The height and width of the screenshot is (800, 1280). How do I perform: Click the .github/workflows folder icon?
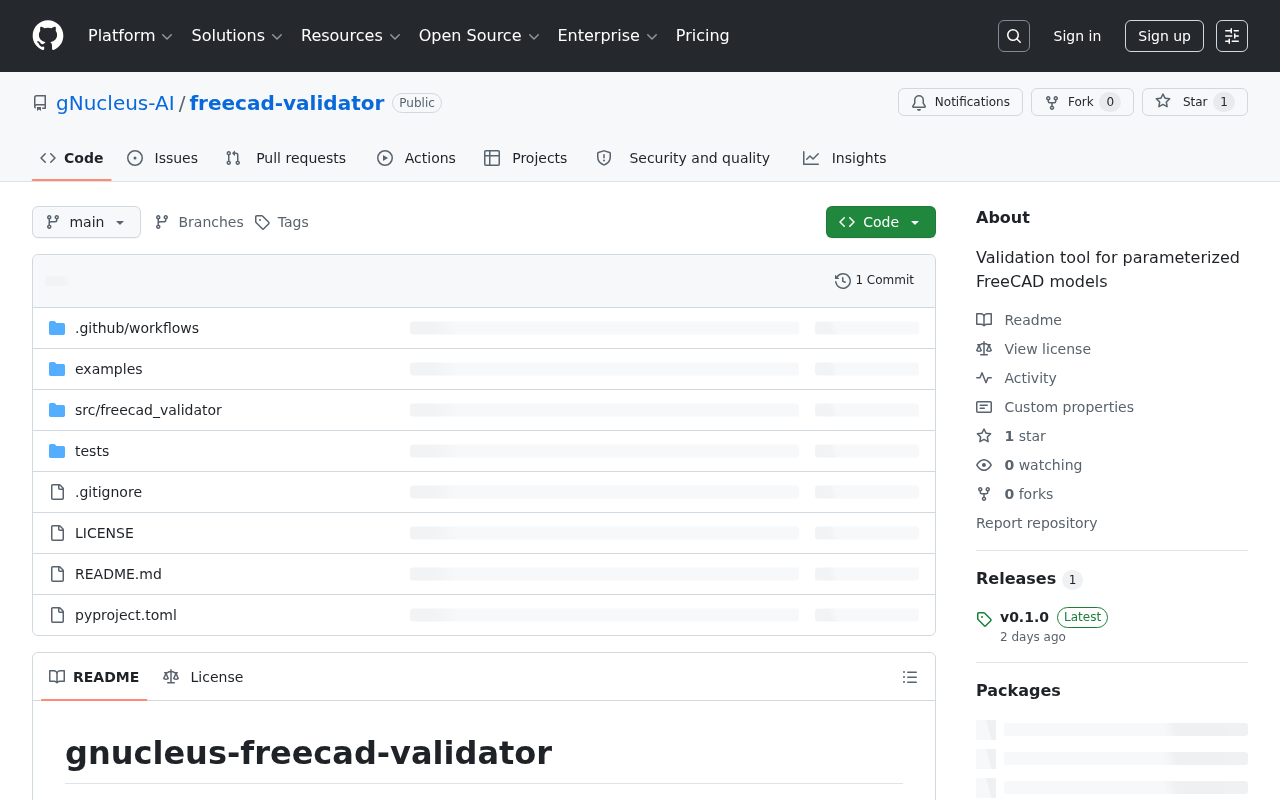(57, 328)
